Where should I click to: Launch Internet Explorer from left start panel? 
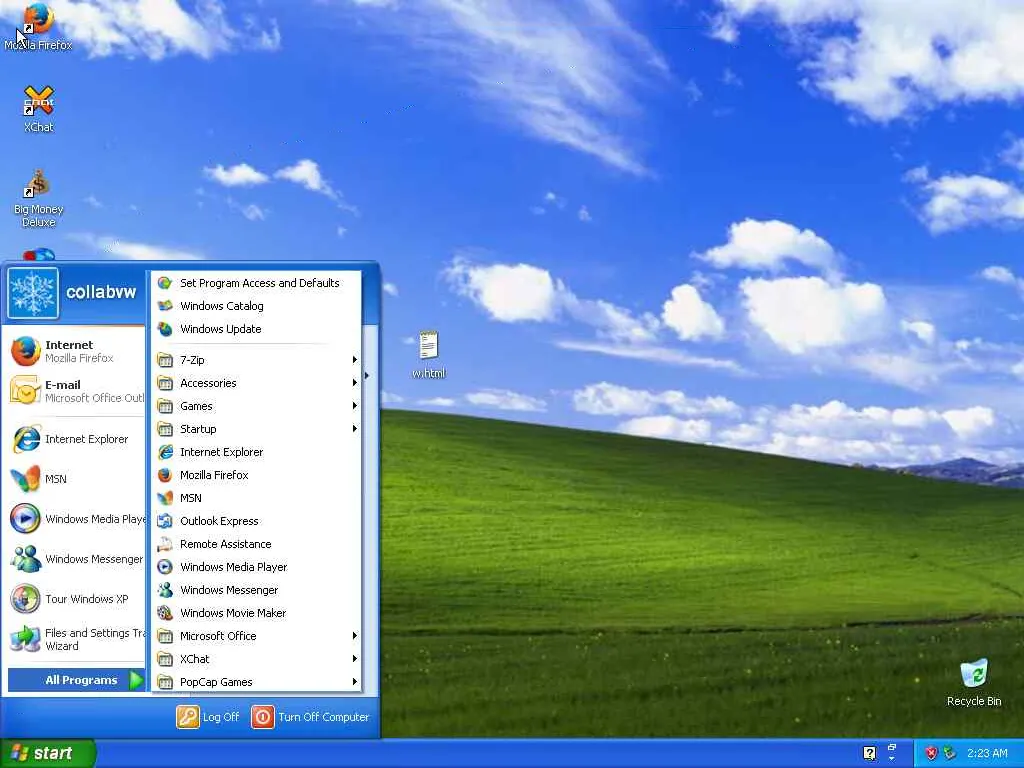pos(77,439)
